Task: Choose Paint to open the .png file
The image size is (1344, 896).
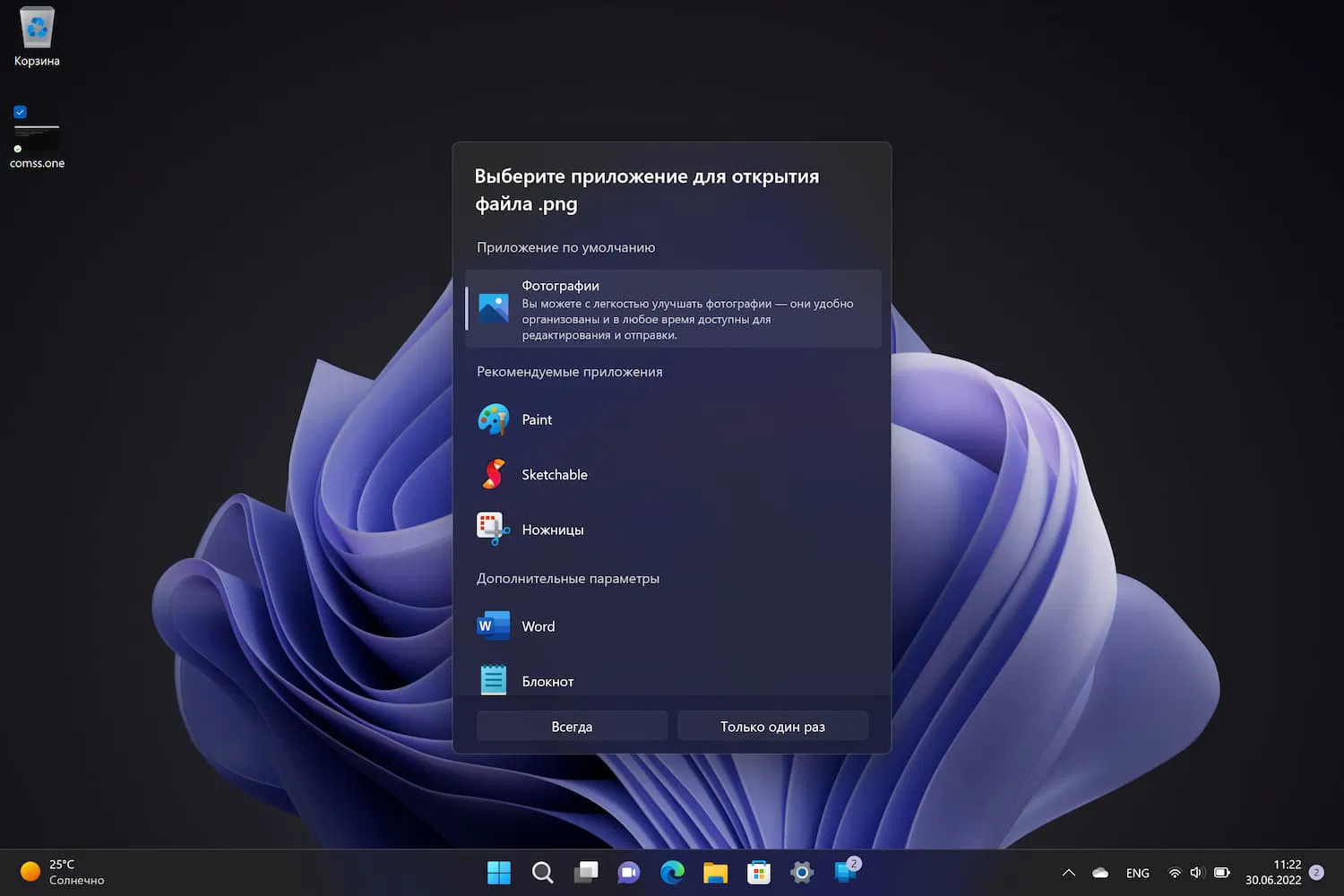Action: coord(673,419)
